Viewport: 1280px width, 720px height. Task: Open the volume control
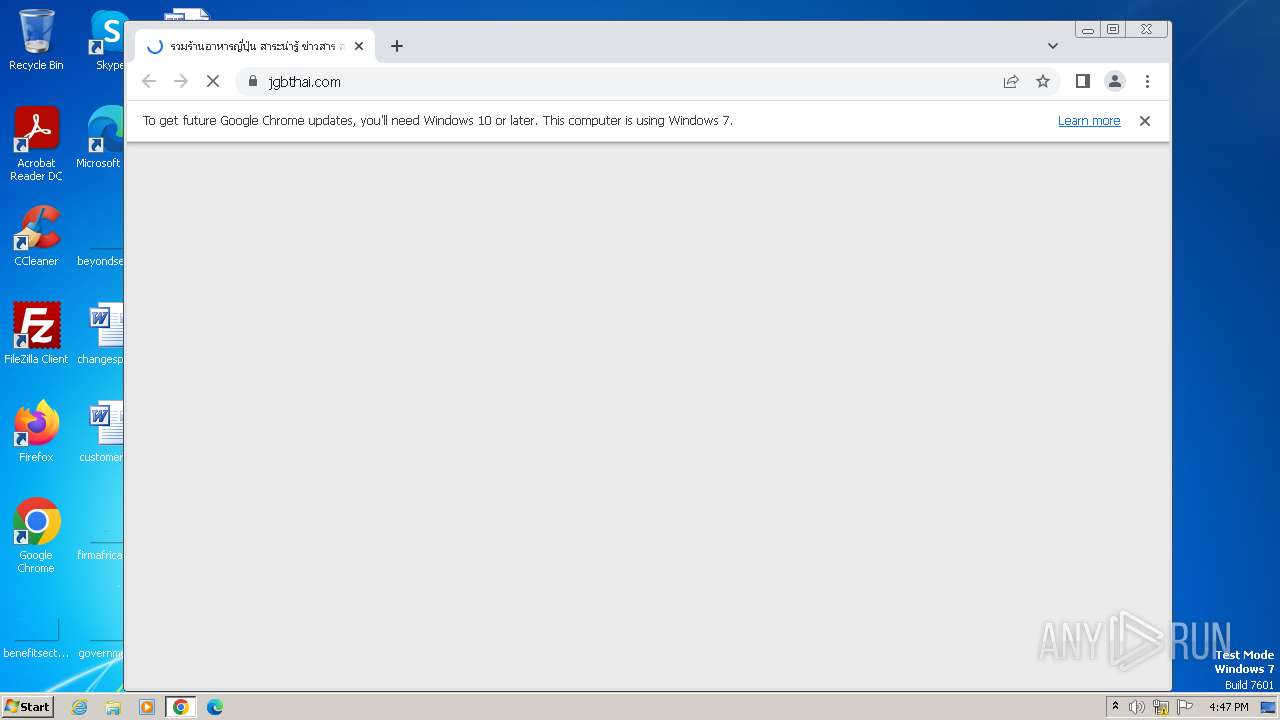click(1137, 707)
